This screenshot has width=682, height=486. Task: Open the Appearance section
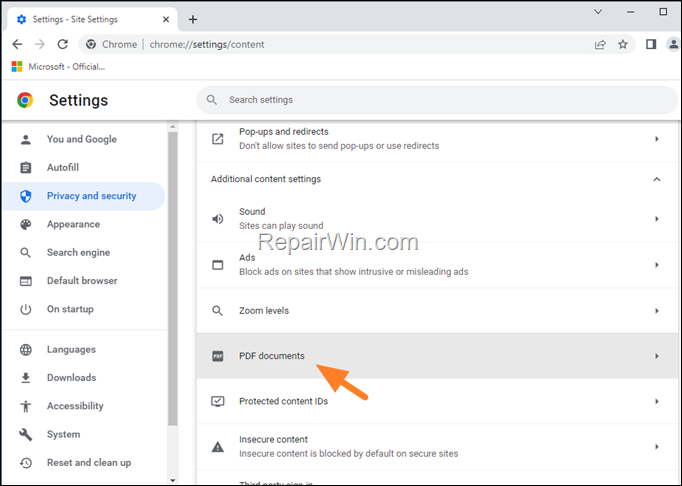[84, 224]
